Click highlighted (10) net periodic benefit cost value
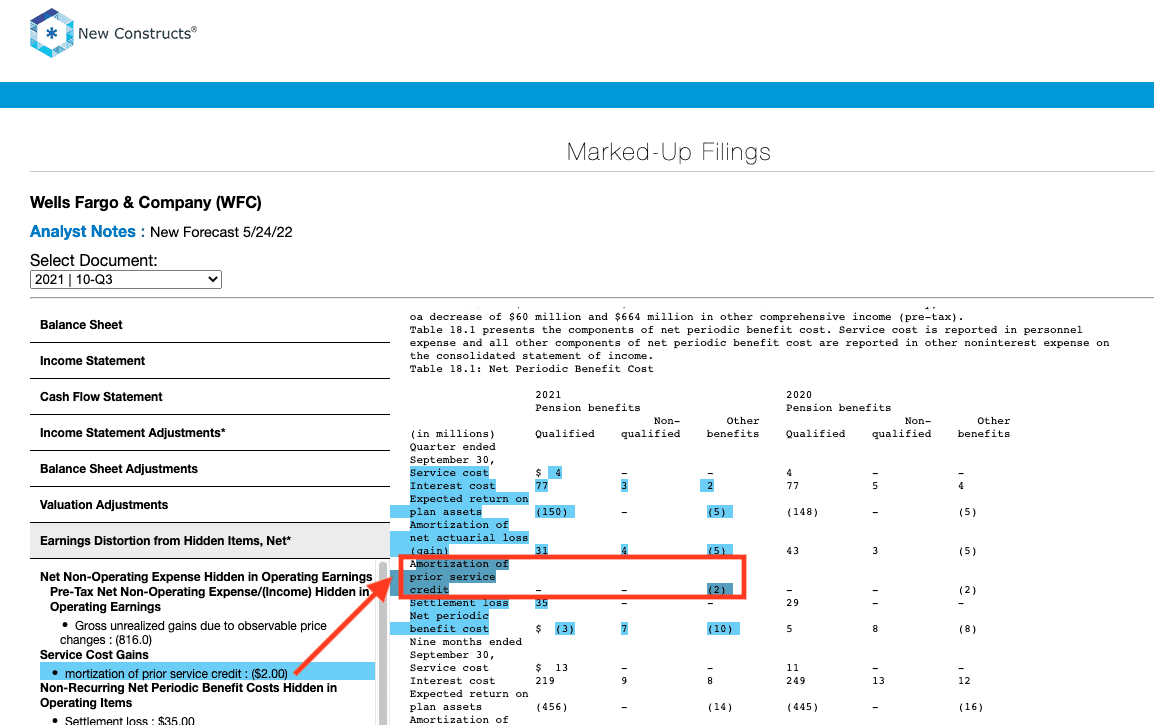The image size is (1154, 725). [x=723, y=629]
